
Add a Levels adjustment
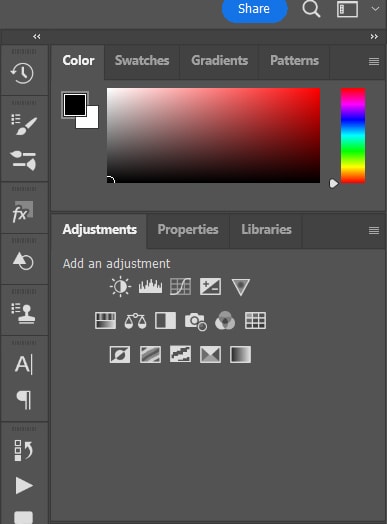(x=150, y=286)
